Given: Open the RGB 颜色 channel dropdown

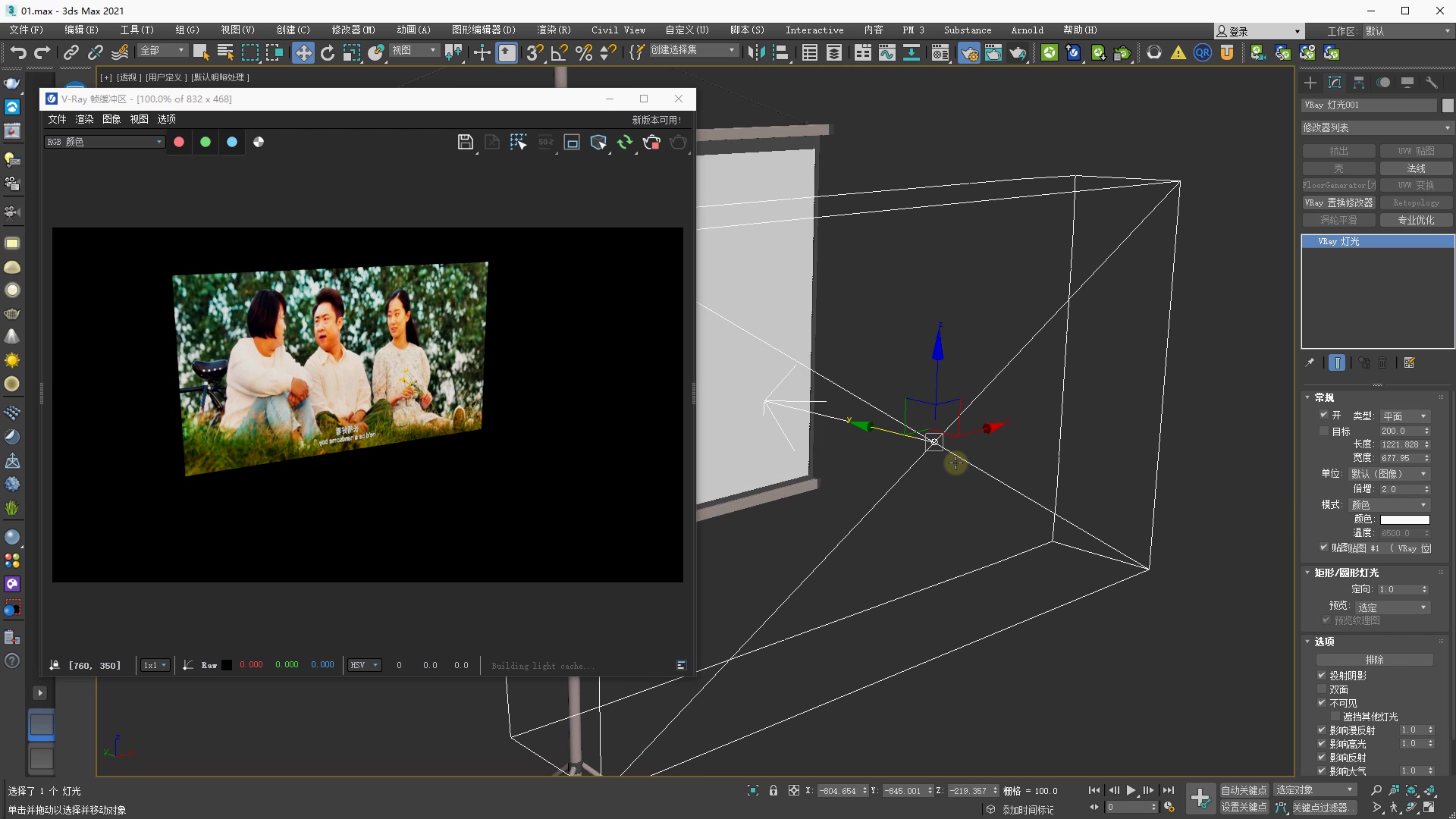Looking at the screenshot, I should click(x=104, y=142).
